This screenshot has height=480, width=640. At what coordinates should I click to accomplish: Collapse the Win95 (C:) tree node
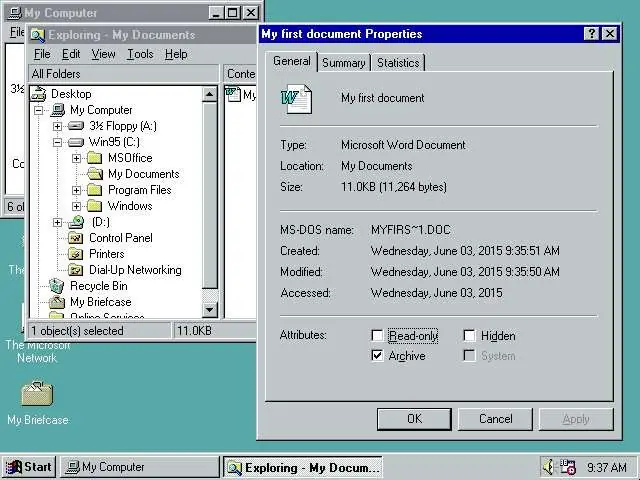(x=57, y=142)
